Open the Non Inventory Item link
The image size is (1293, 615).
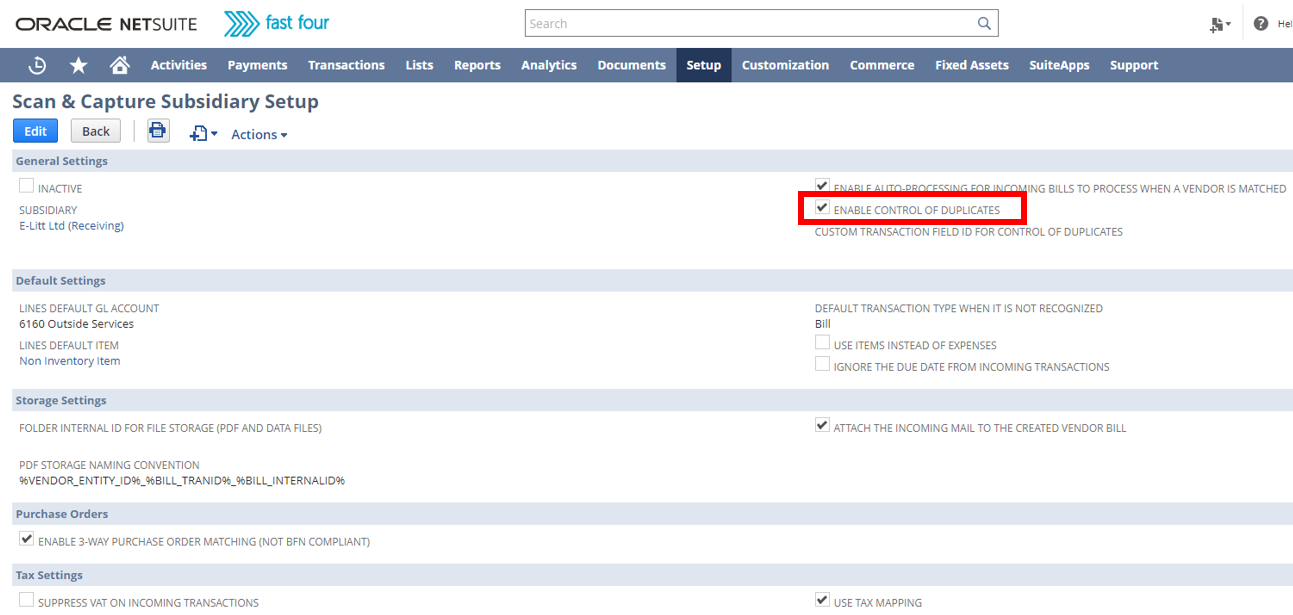point(70,361)
